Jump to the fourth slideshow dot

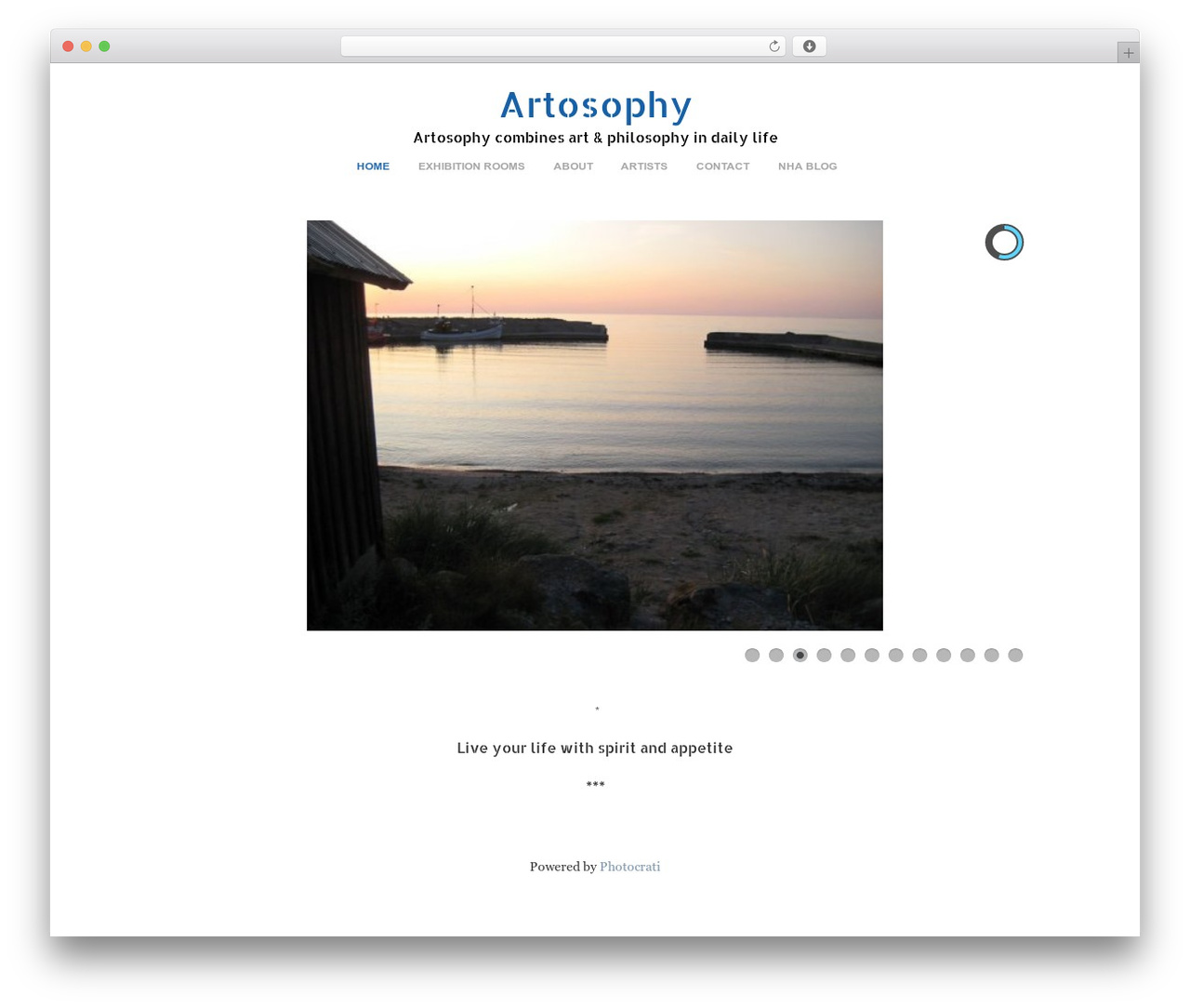[x=824, y=656]
